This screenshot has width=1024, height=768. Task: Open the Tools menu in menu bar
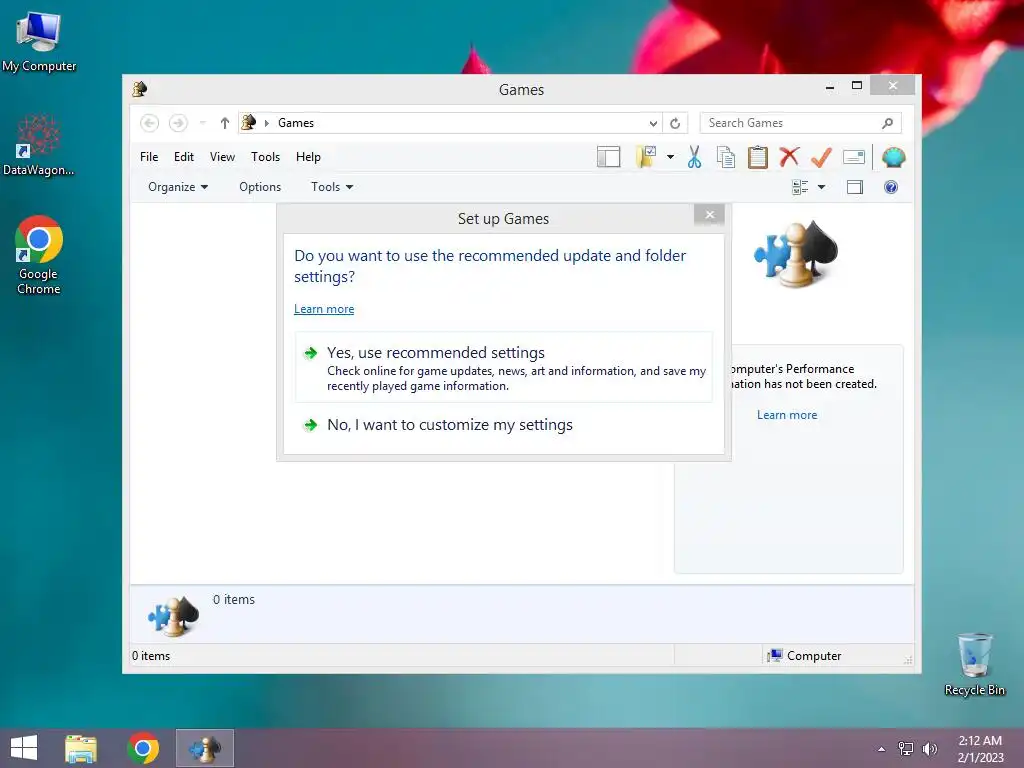coord(265,157)
